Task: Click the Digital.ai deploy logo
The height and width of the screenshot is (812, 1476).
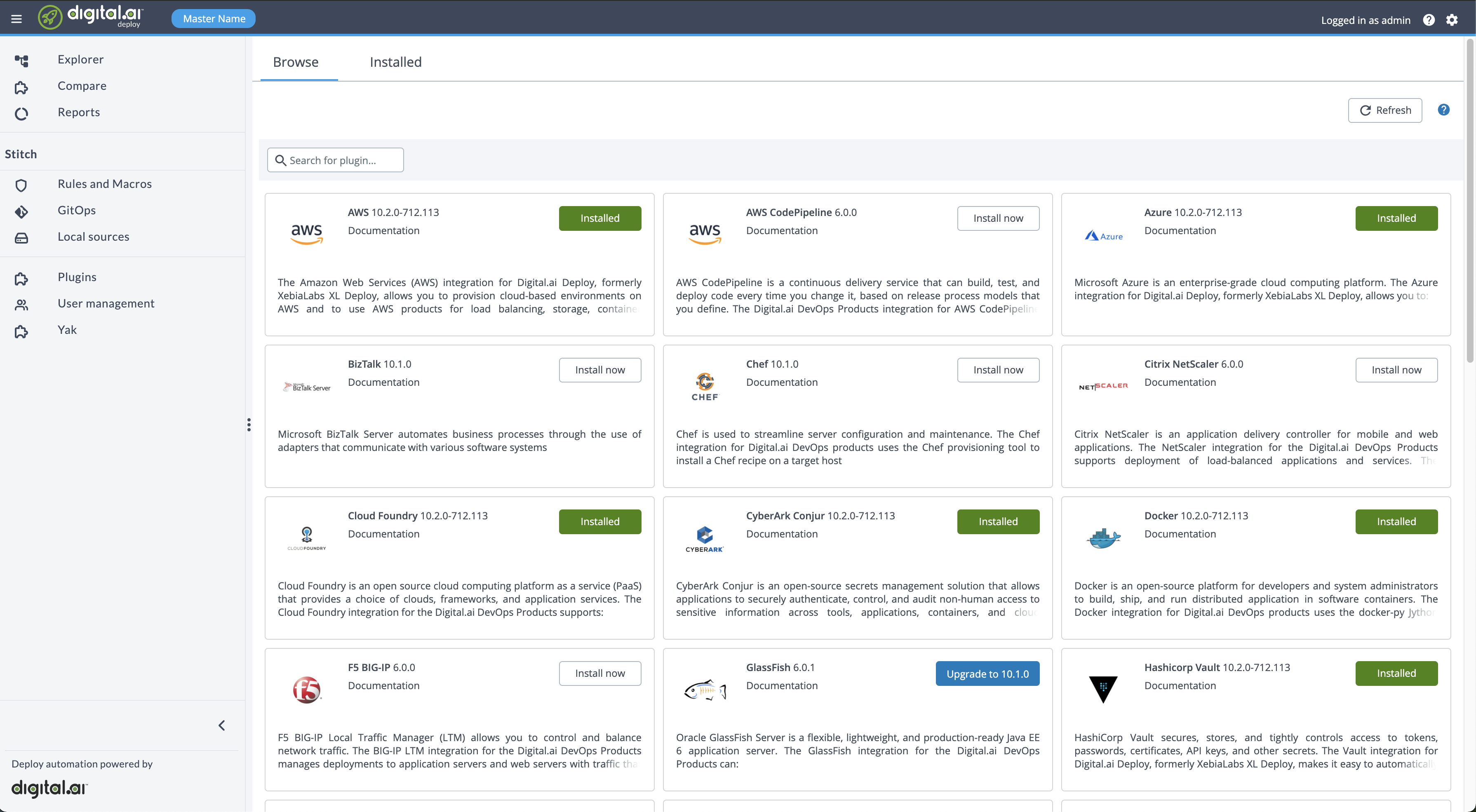Action: coord(90,18)
